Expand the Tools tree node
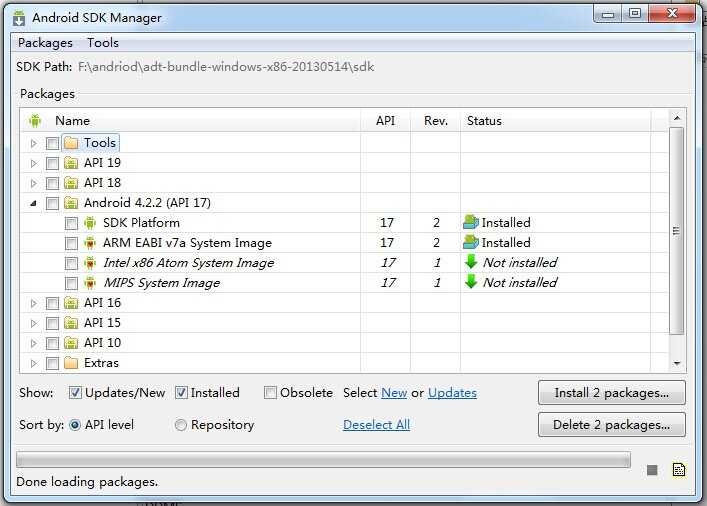Screen dimensions: 707x506 (34, 143)
